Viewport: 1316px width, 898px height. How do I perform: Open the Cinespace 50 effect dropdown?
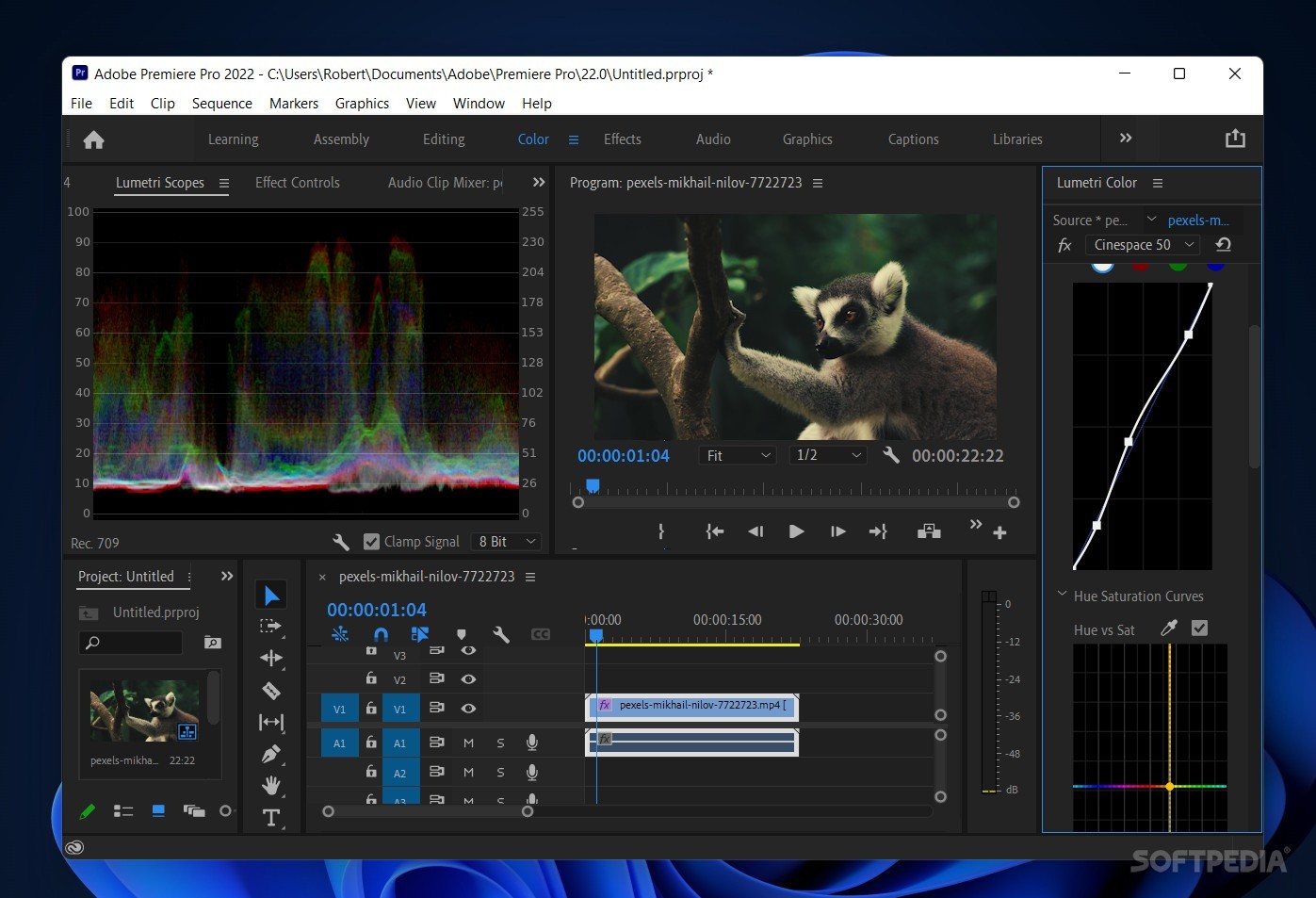pyautogui.click(x=1143, y=245)
